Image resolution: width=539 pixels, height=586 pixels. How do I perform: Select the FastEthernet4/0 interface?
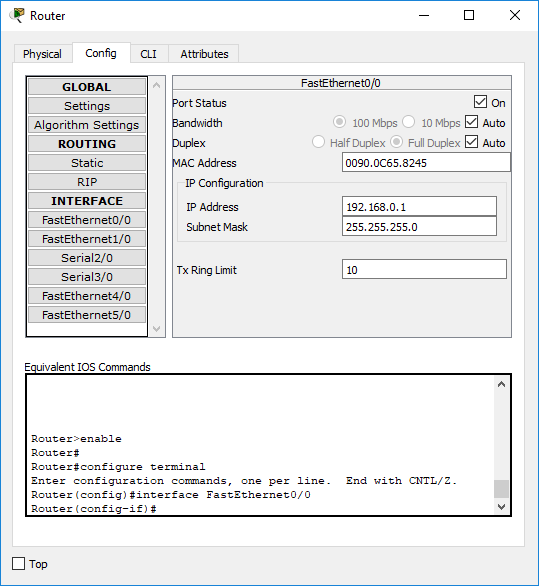point(87,296)
